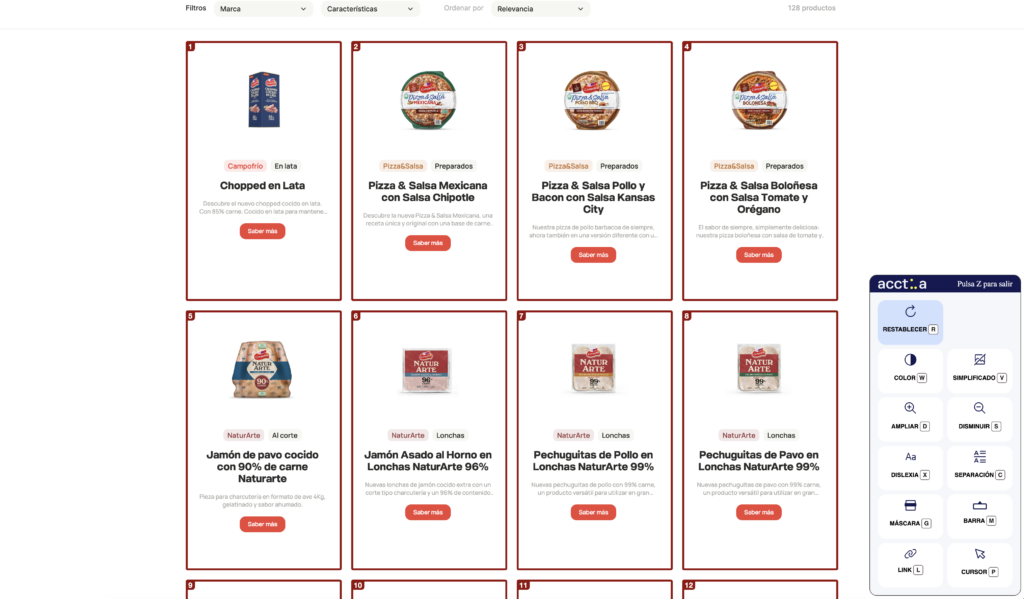Click the Campofrío brand tag

[x=245, y=166]
